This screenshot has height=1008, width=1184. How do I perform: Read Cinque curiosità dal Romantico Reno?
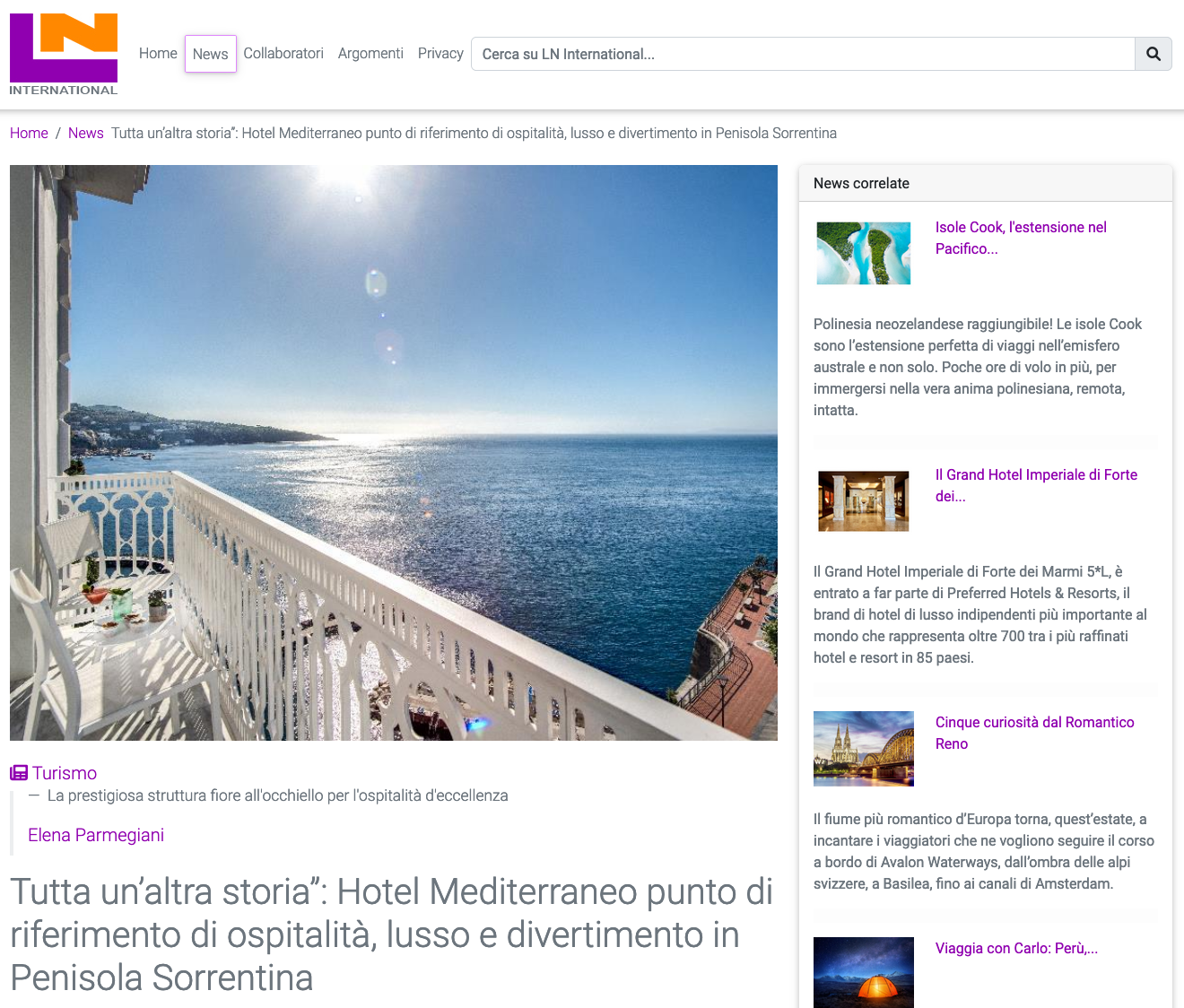pos(1034,733)
